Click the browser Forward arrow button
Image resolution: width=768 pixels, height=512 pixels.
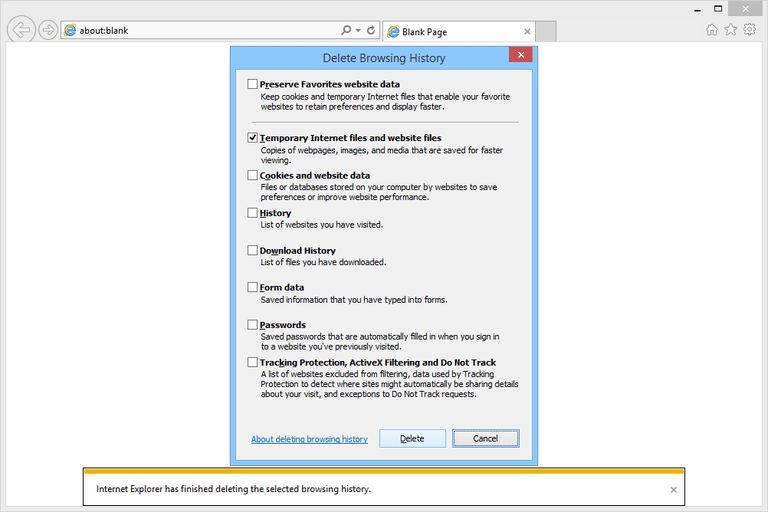pyautogui.click(x=48, y=30)
